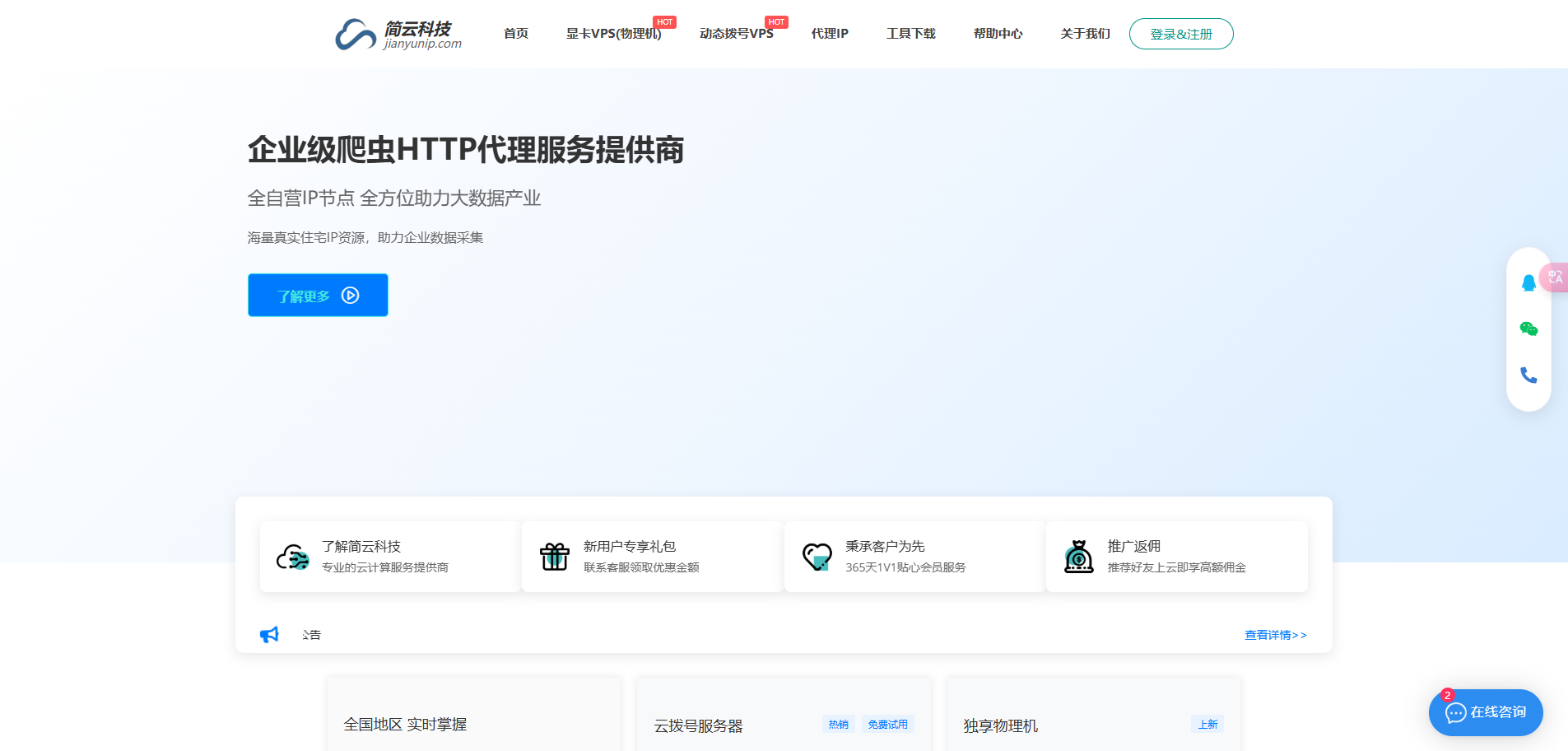Viewport: 1568px width, 751px height.
Task: Click the 免费试用 tag on 云拨号服务器
Action: coord(888,724)
